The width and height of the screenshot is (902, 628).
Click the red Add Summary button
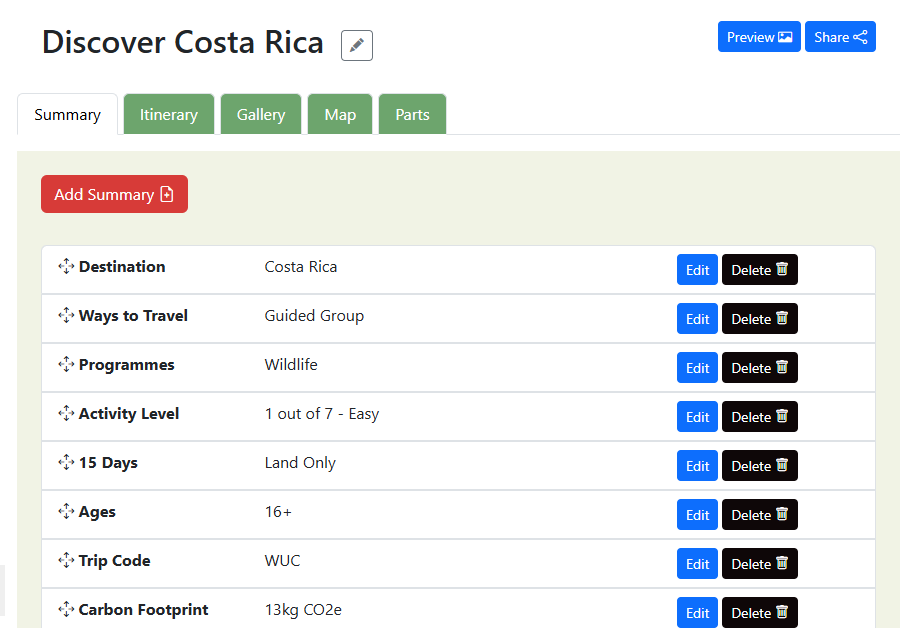pyautogui.click(x=114, y=195)
